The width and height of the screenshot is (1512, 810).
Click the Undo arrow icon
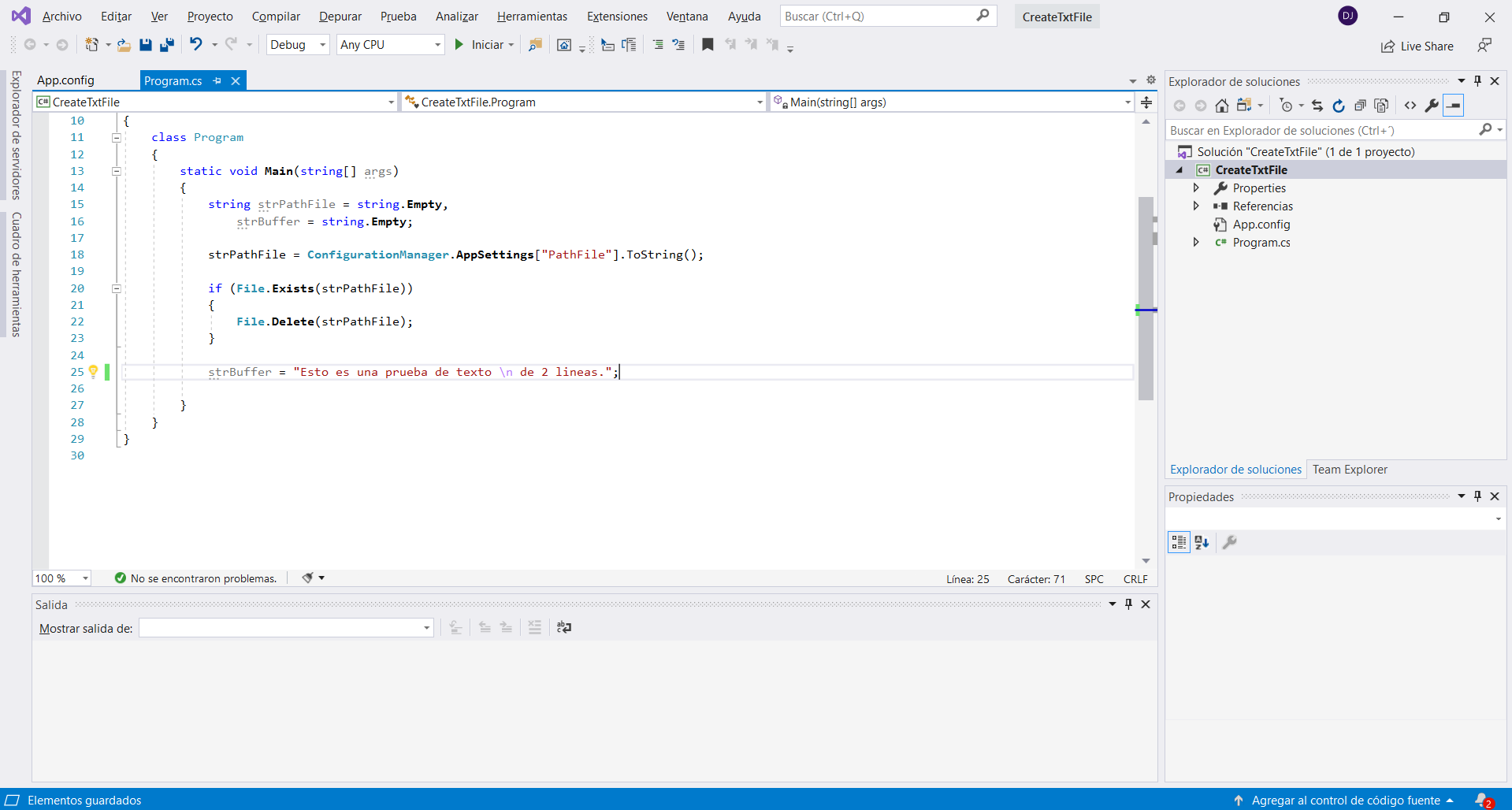(x=195, y=45)
